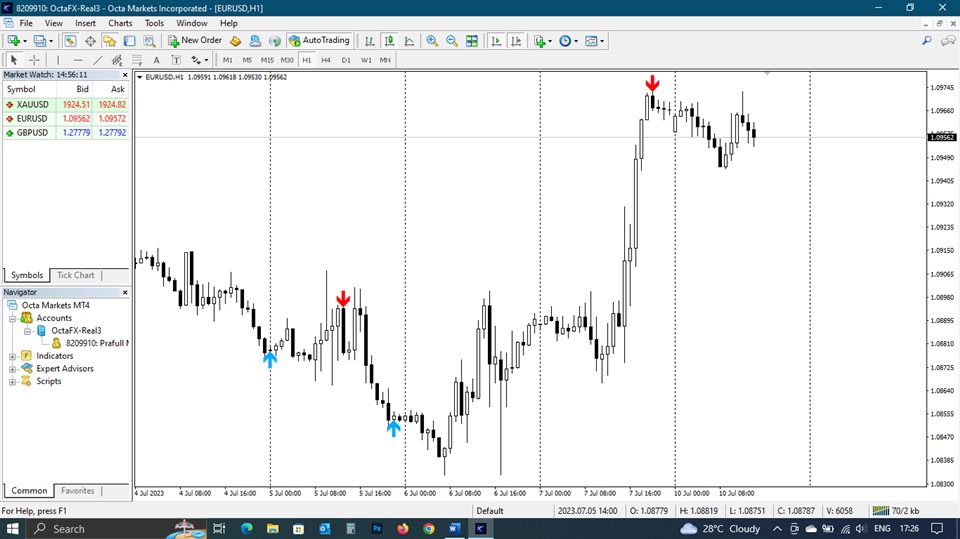
Task: Select XAUUSD in Market Watch
Action: click(32, 104)
